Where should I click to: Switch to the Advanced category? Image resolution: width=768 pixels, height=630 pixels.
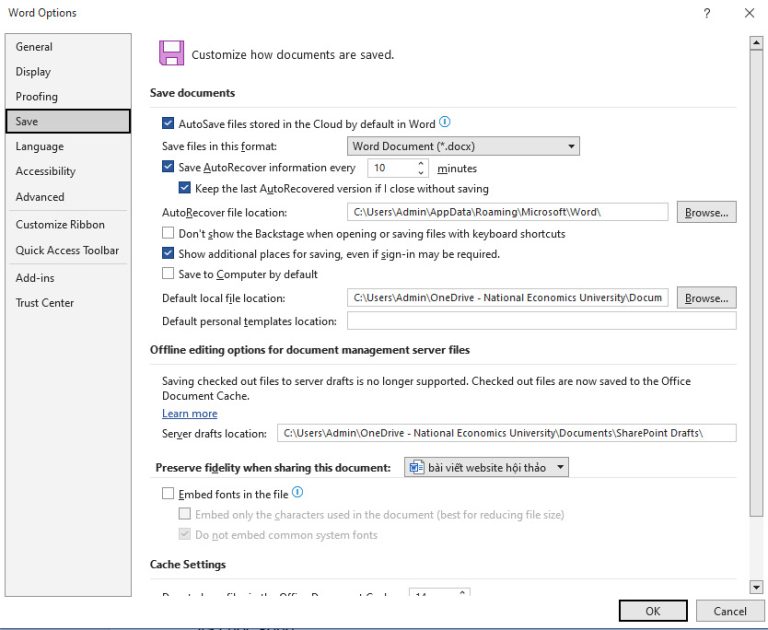pos(40,197)
